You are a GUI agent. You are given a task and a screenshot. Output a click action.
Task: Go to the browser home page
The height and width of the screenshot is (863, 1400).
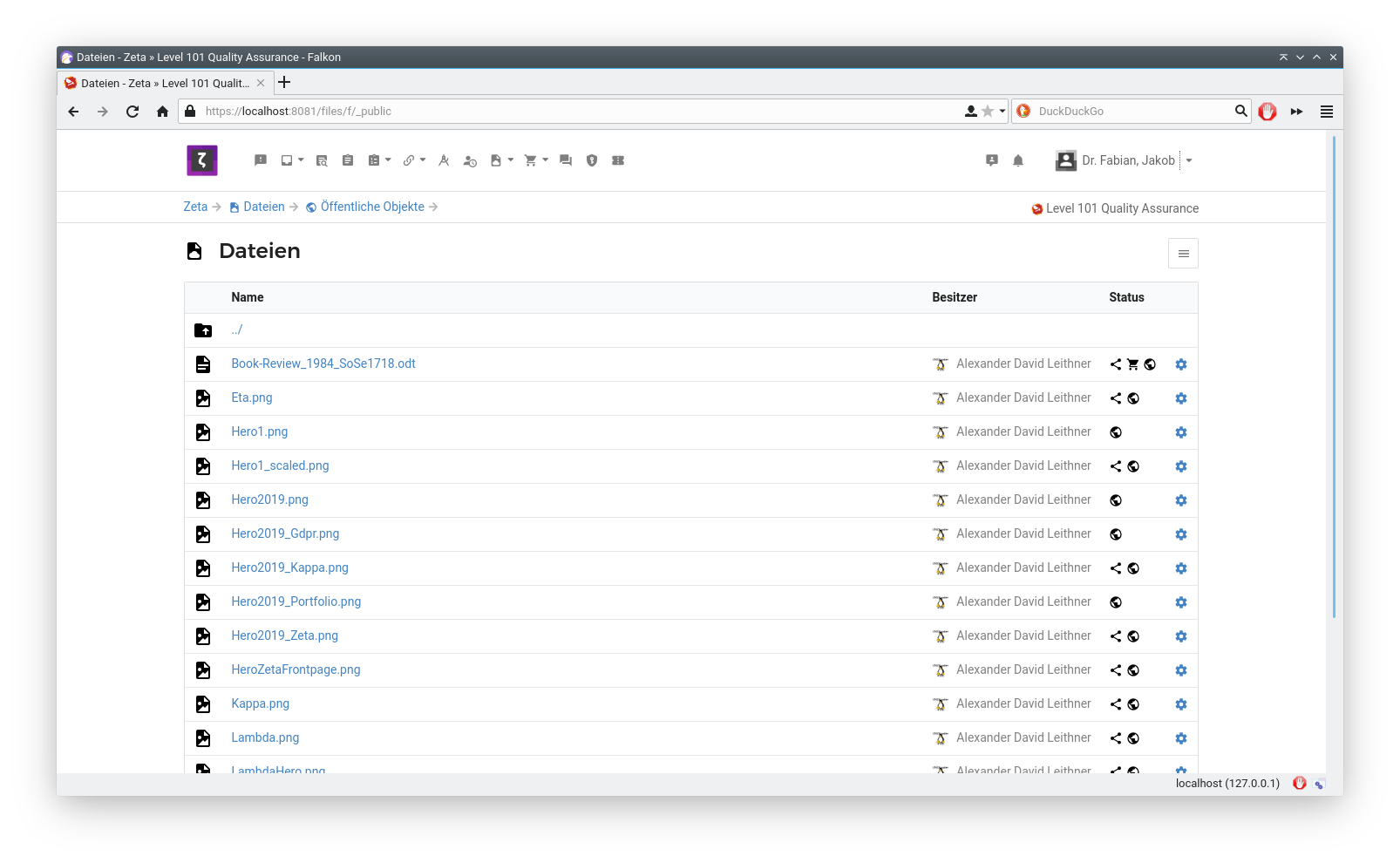162,112
